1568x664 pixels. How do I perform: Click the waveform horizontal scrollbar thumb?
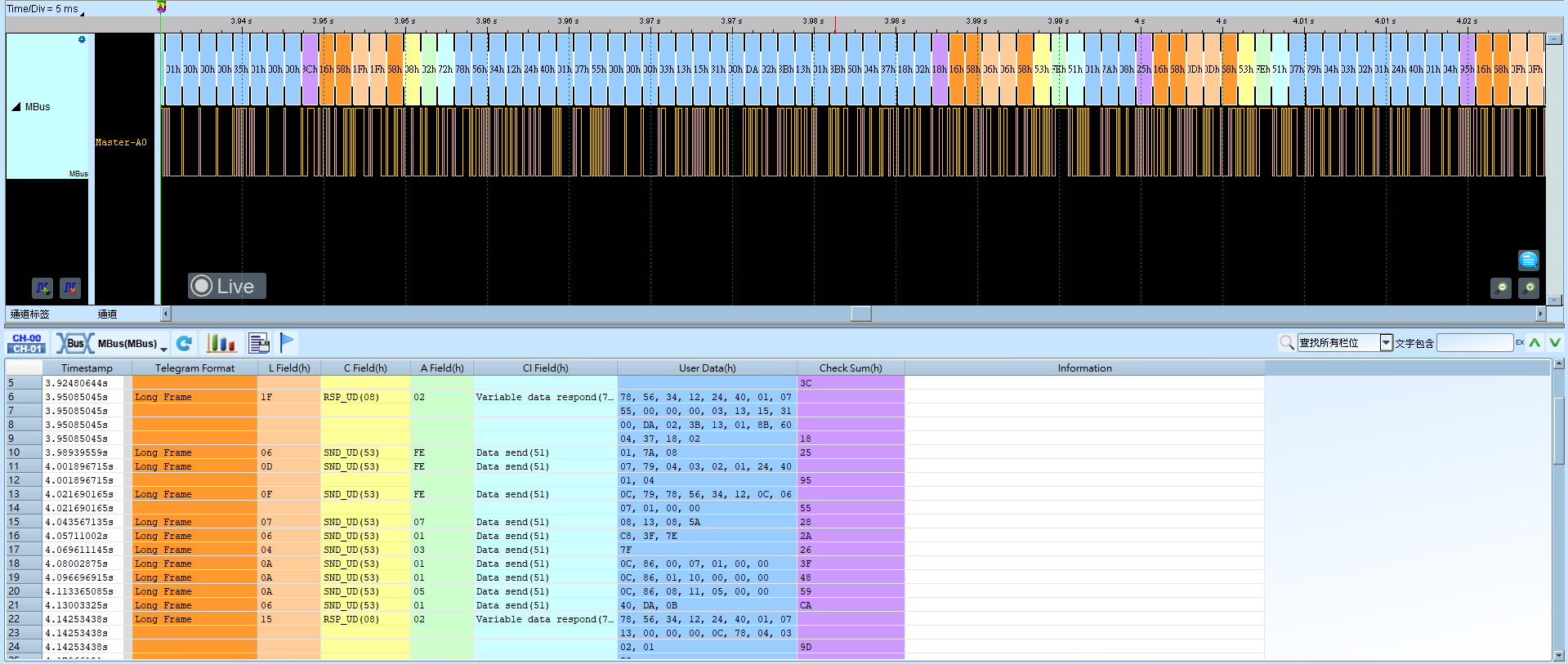tap(860, 314)
